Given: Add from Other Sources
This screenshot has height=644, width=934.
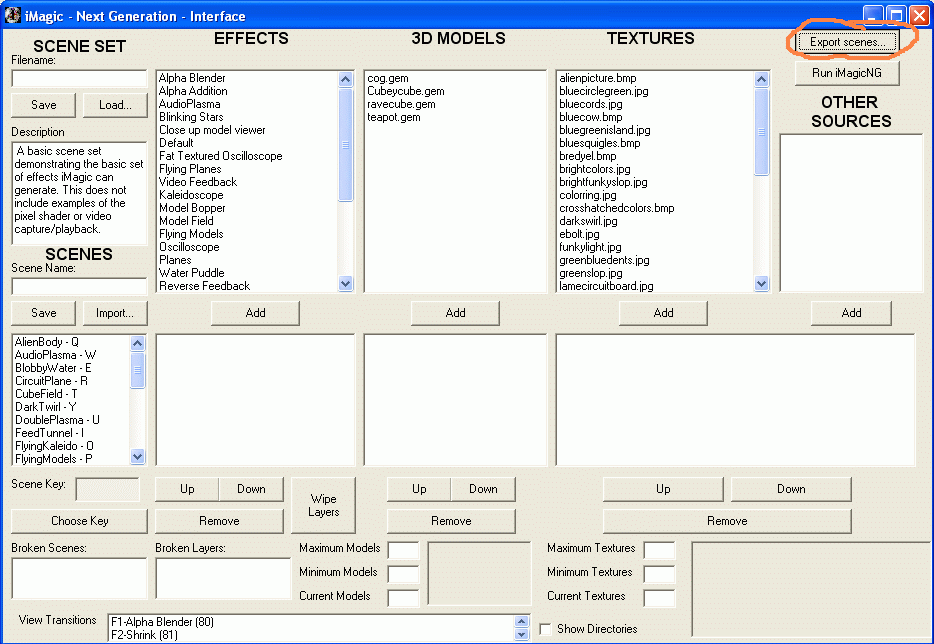Looking at the screenshot, I should pos(851,313).
